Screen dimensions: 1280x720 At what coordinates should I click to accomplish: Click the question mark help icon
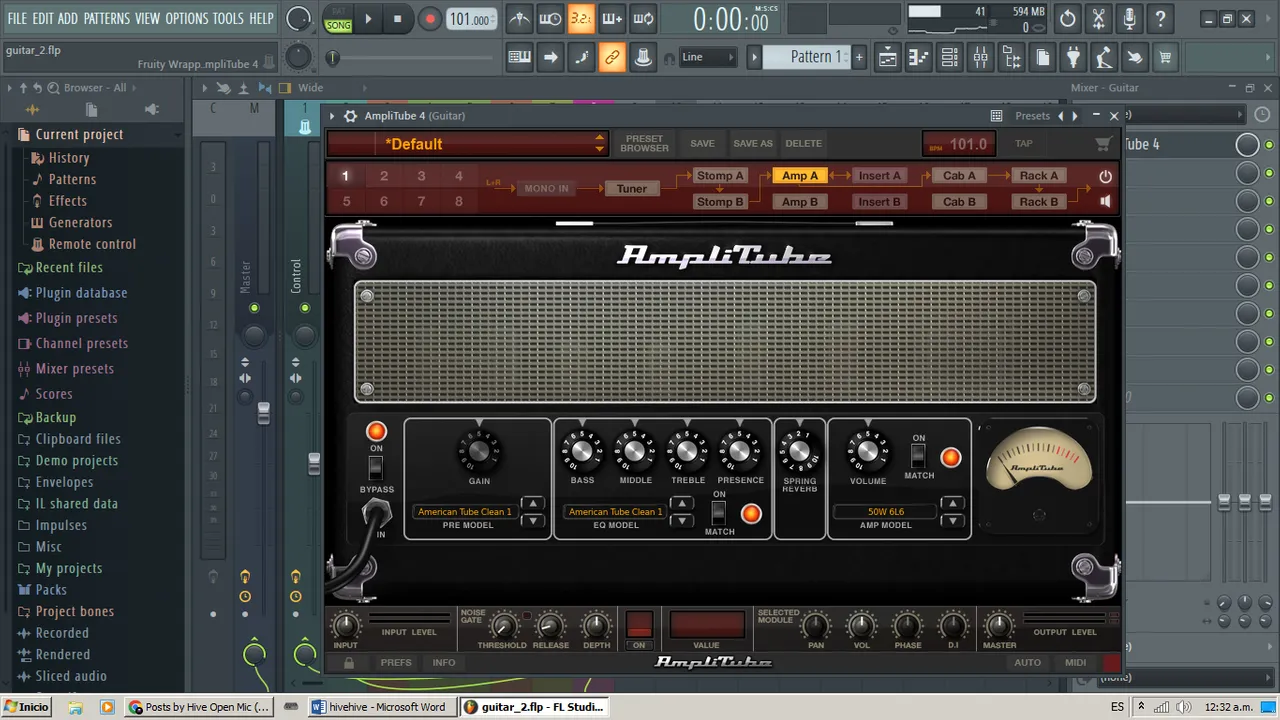click(x=1160, y=19)
